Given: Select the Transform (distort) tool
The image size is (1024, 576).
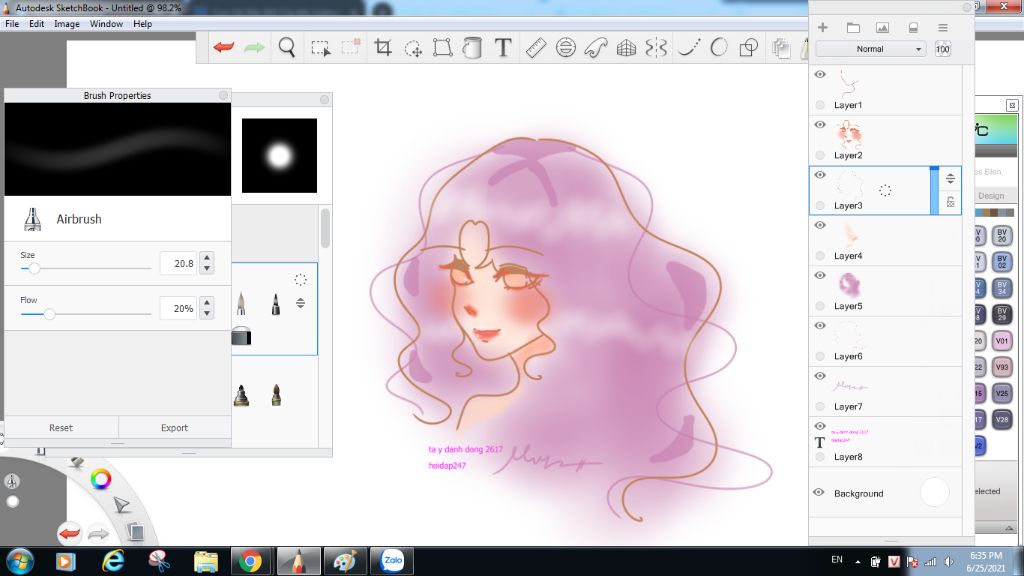Looking at the screenshot, I should (442, 48).
